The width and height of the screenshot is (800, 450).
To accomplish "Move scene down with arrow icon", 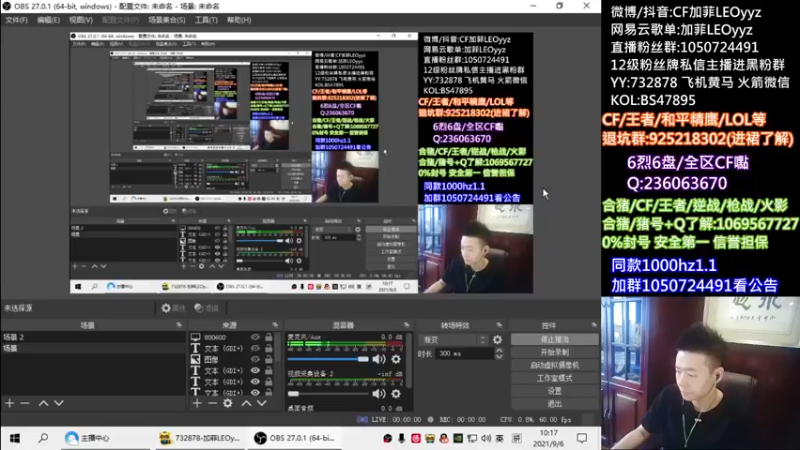I will [x=59, y=403].
